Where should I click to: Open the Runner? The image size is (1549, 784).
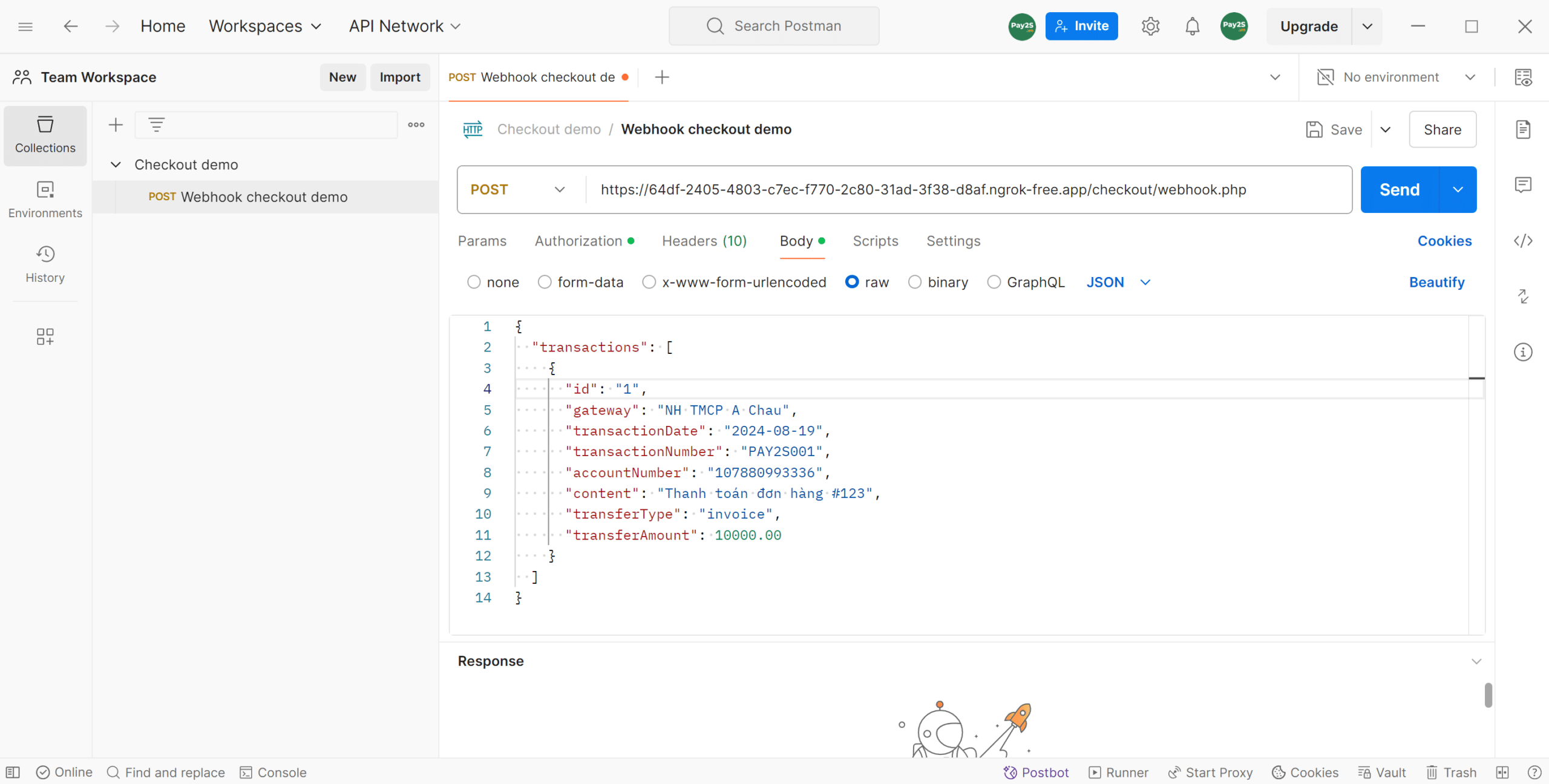1118,773
